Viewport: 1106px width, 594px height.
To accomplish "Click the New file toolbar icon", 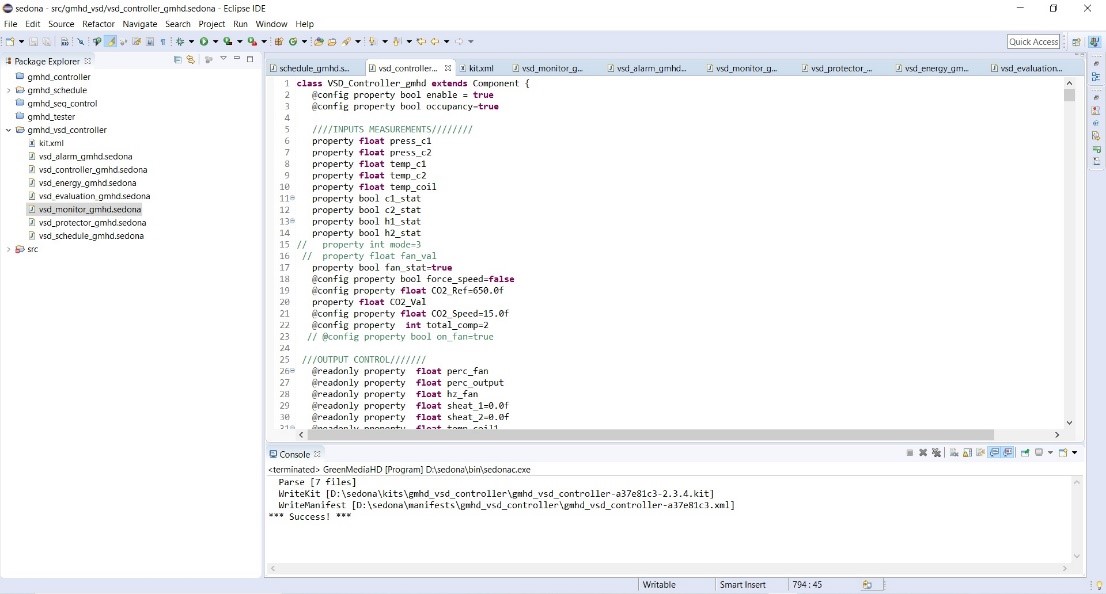I will pos(9,41).
